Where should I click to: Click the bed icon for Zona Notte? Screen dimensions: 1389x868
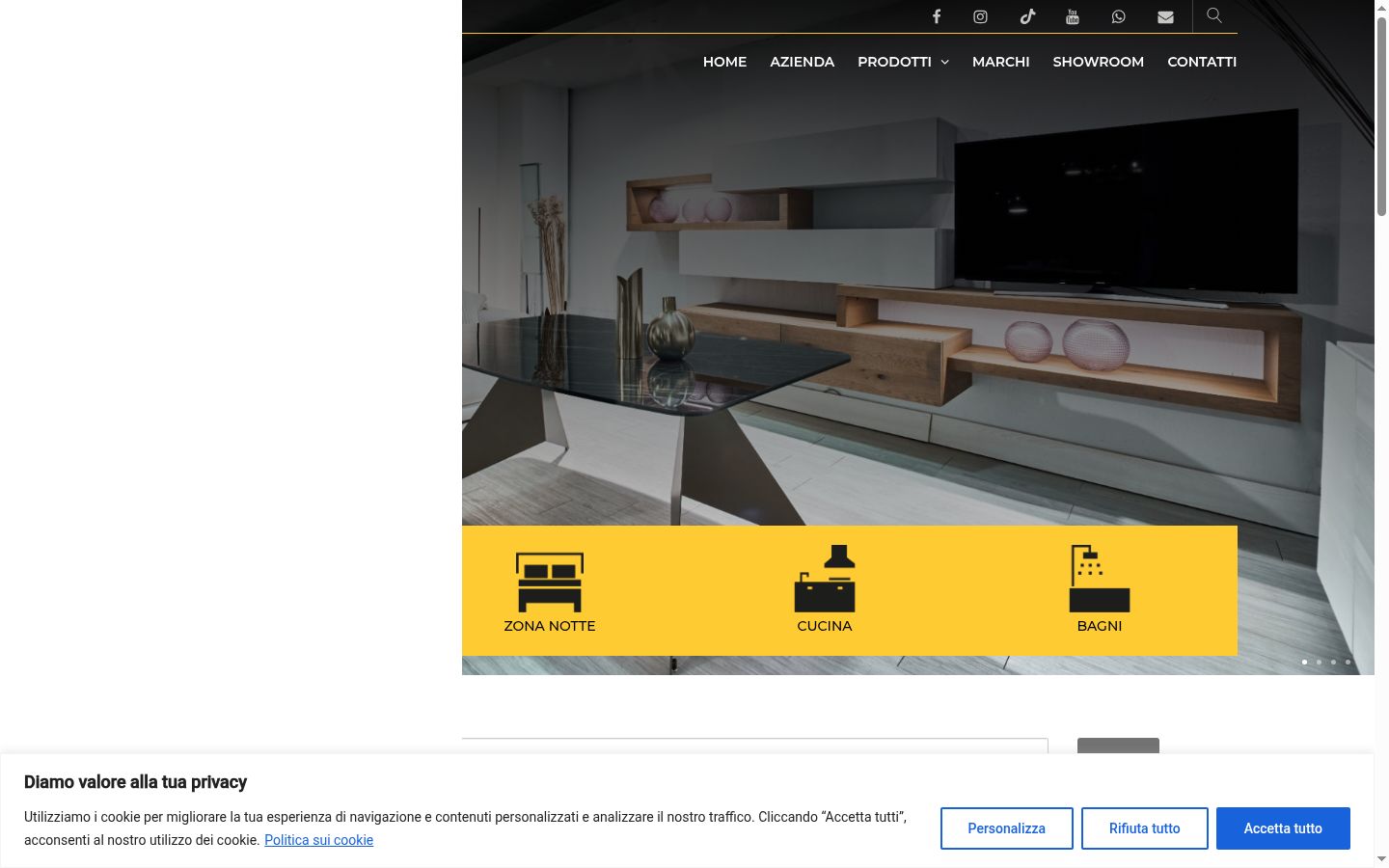click(x=550, y=582)
